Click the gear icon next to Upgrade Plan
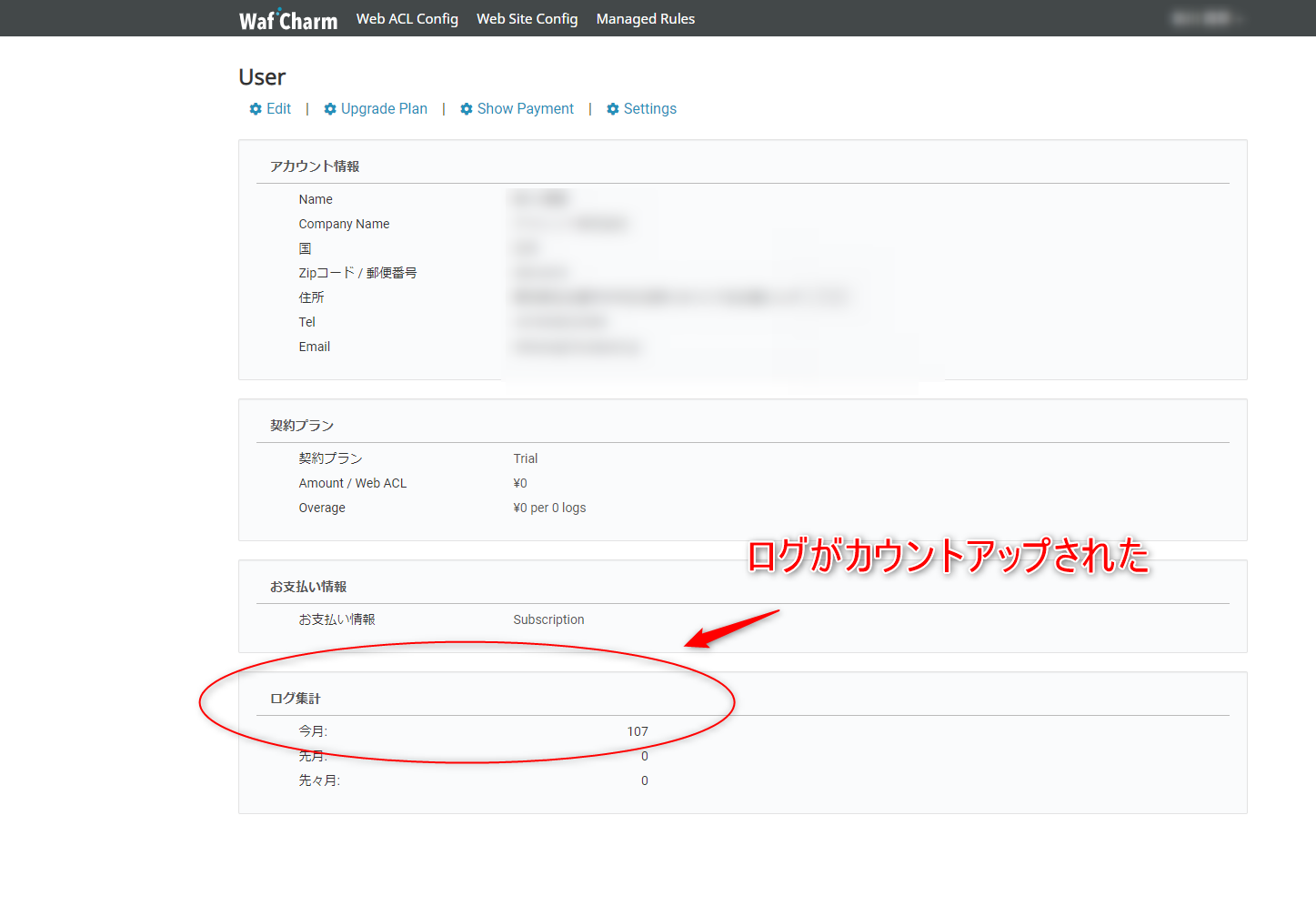Image resolution: width=1316 pixels, height=916 pixels. (x=330, y=108)
